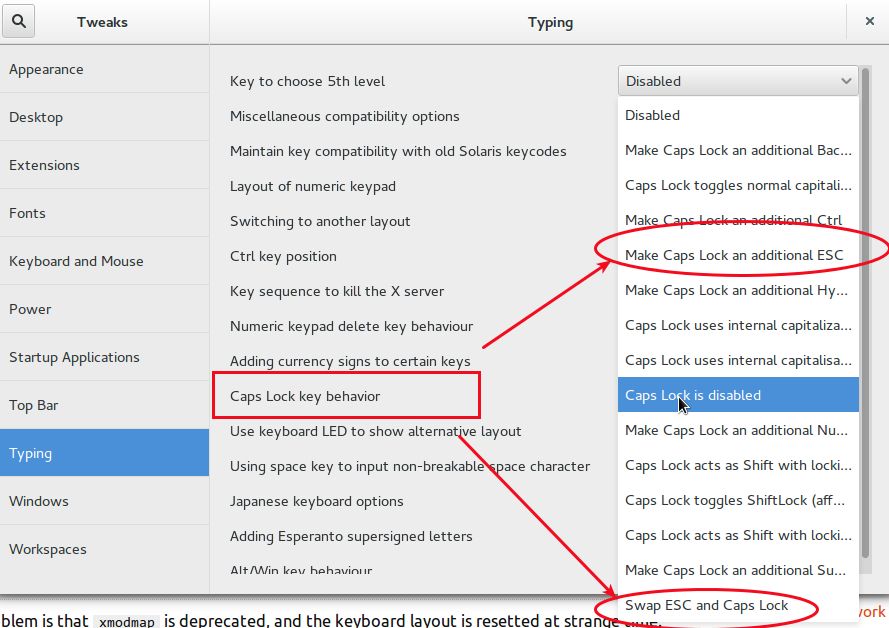The height and width of the screenshot is (628, 889).
Task: Select the Typing section
Action: pyautogui.click(x=104, y=453)
